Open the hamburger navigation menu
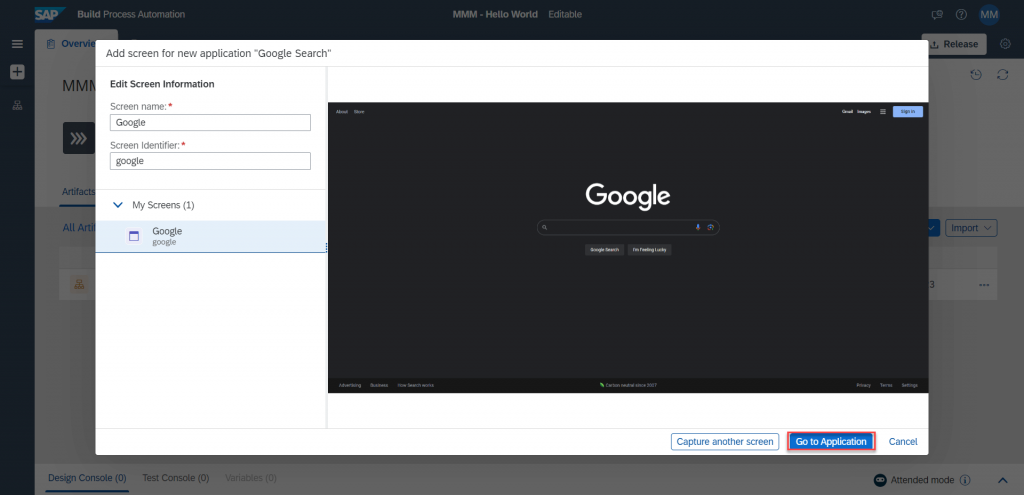1024x495 pixels. [17, 44]
